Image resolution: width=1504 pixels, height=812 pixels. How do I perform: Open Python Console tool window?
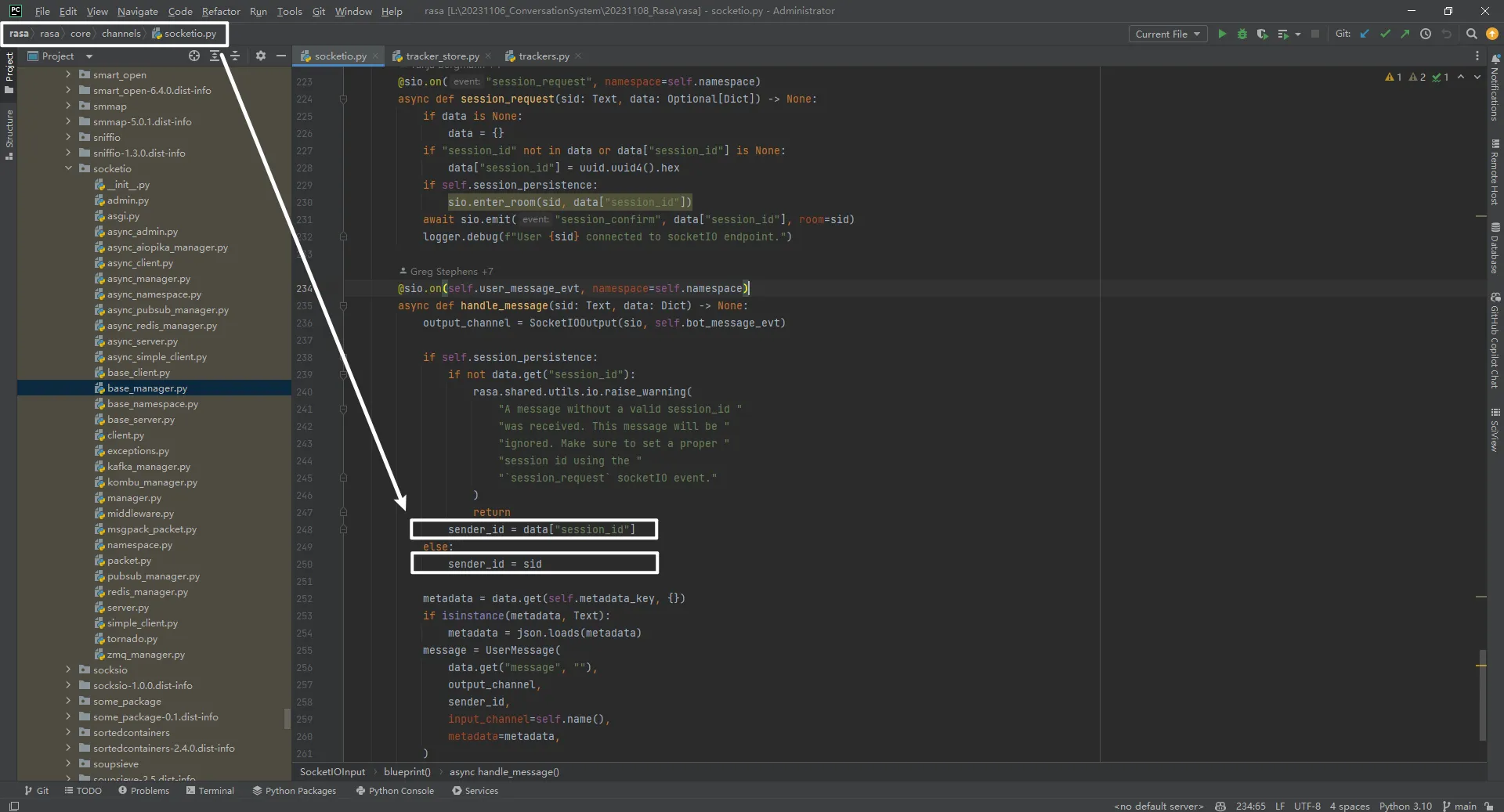point(395,790)
